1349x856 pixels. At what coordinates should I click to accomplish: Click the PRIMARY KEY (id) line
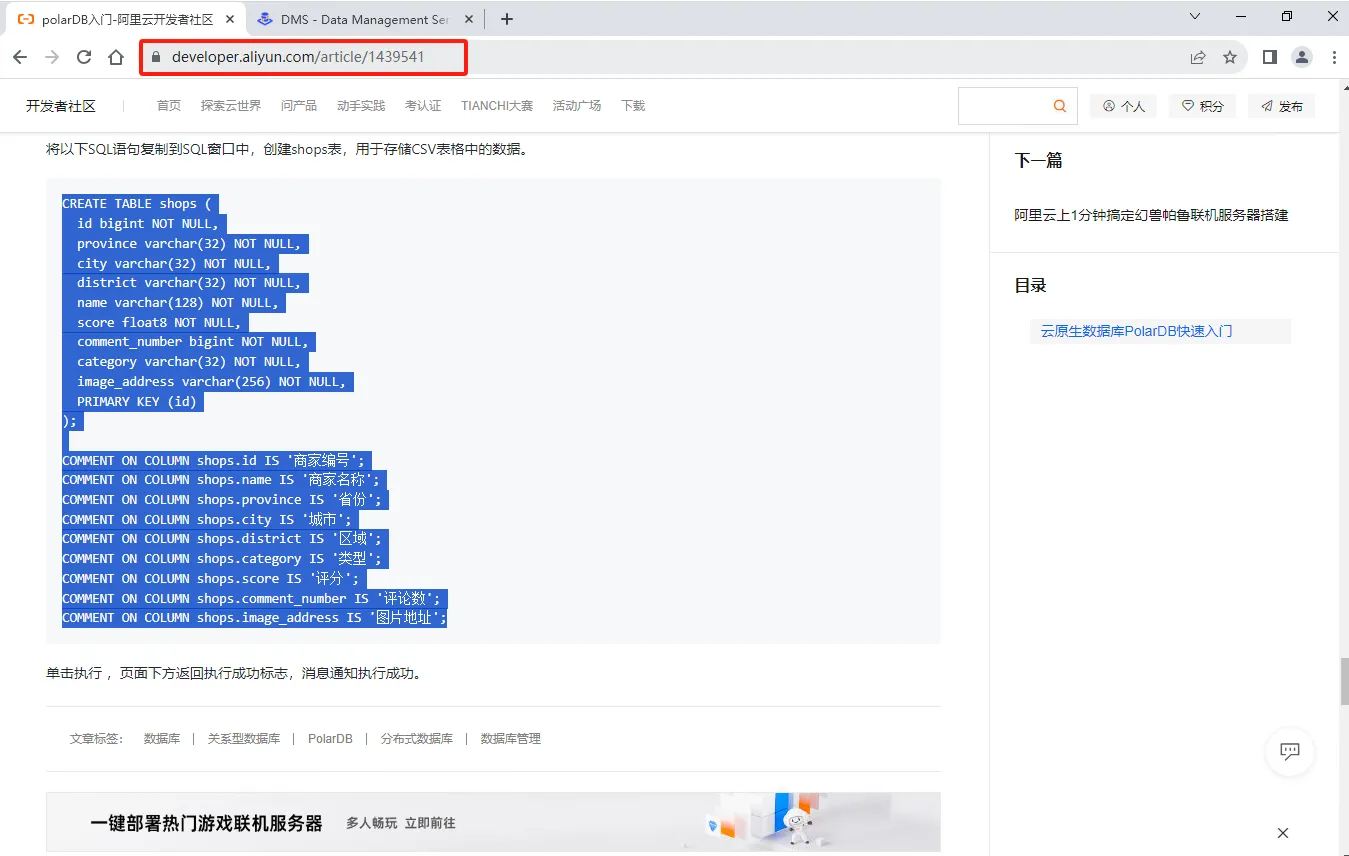pos(137,401)
